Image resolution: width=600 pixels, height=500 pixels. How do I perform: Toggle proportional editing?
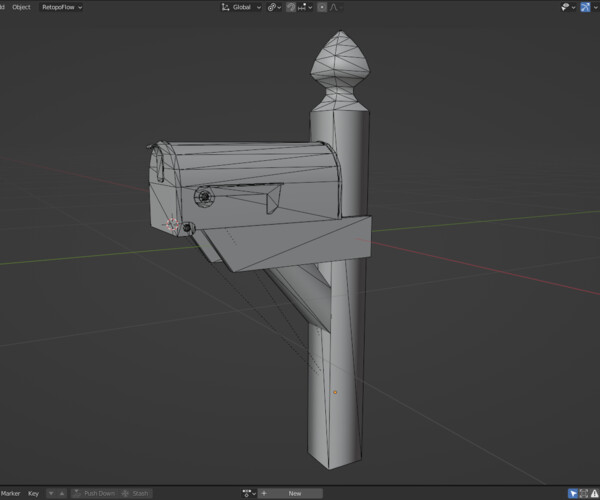[322, 7]
